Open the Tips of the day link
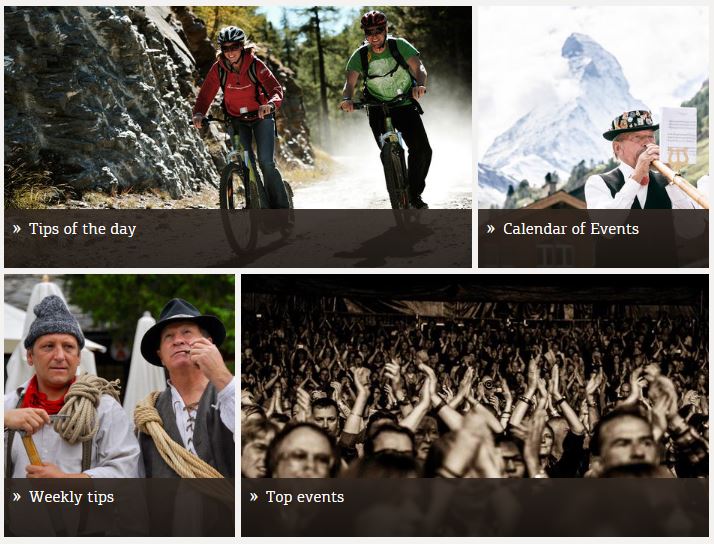This screenshot has height=544, width=714. click(x=82, y=229)
